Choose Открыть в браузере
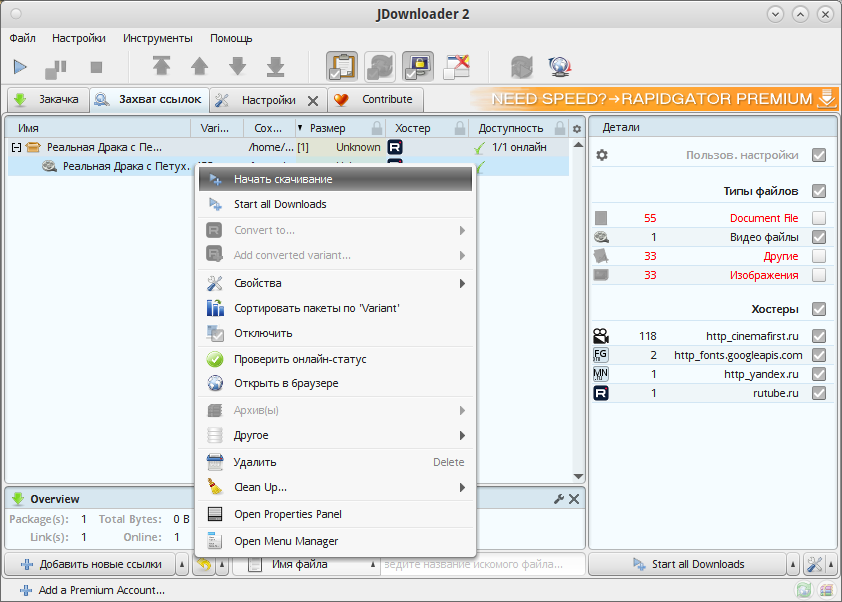This screenshot has width=842, height=602. point(335,383)
